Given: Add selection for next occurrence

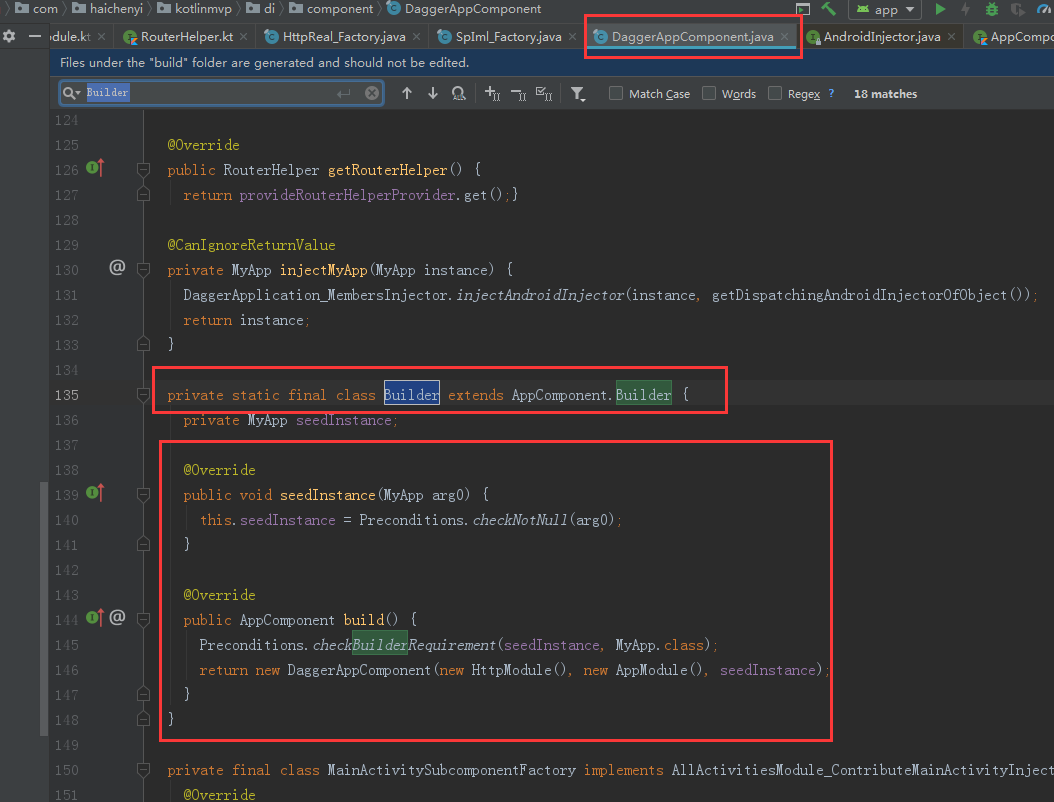Looking at the screenshot, I should pyautogui.click(x=492, y=93).
